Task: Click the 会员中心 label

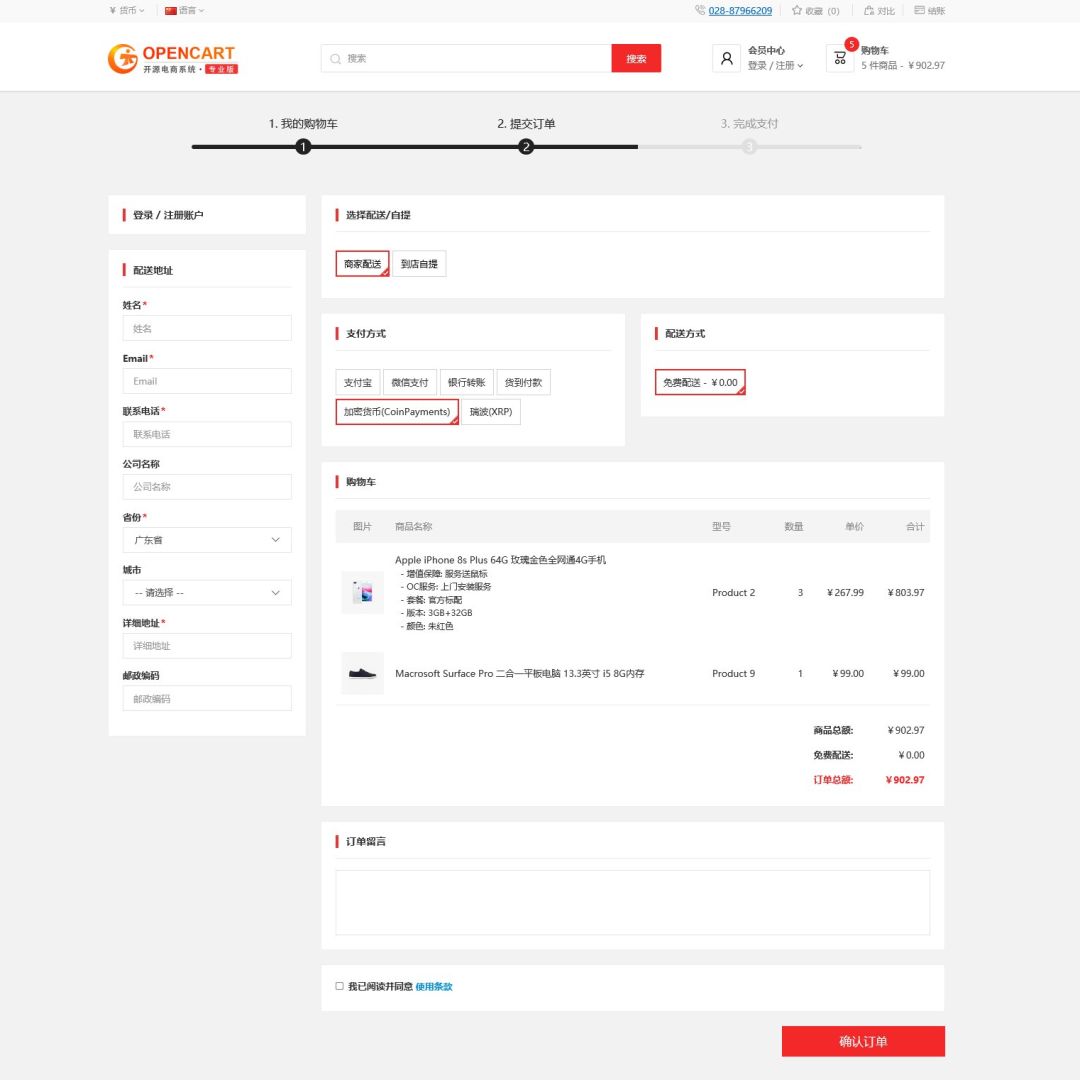Action: (767, 50)
